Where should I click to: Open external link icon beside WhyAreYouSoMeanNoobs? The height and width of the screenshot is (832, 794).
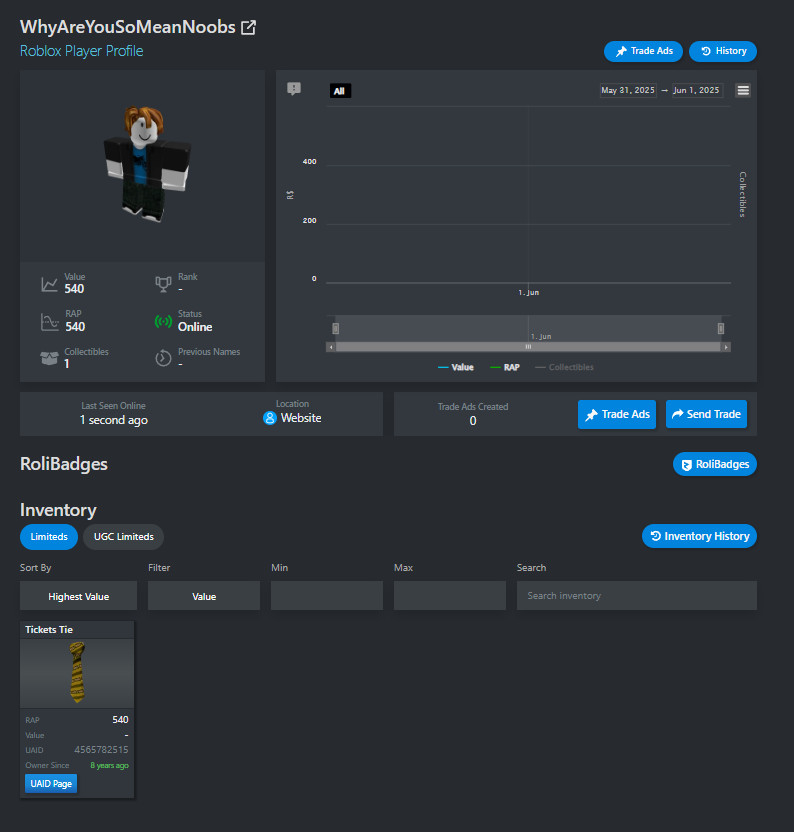click(248, 28)
